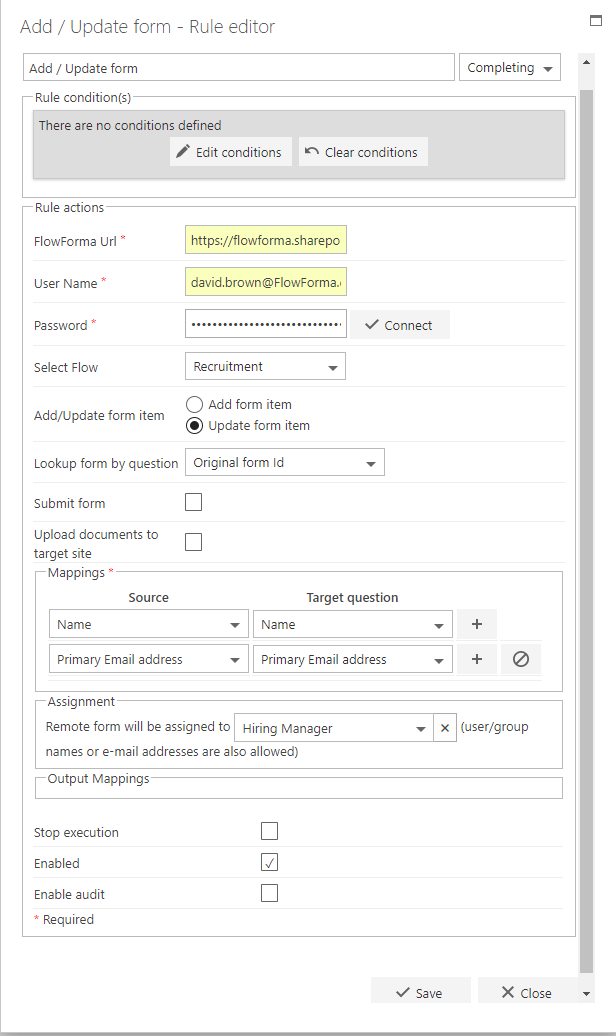Click the Connect button
The image size is (616, 1036).
[400, 325]
